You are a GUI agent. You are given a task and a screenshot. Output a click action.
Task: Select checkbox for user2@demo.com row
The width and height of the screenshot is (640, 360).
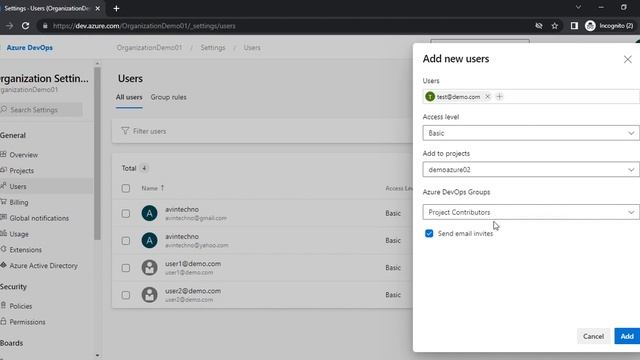click(x=126, y=295)
